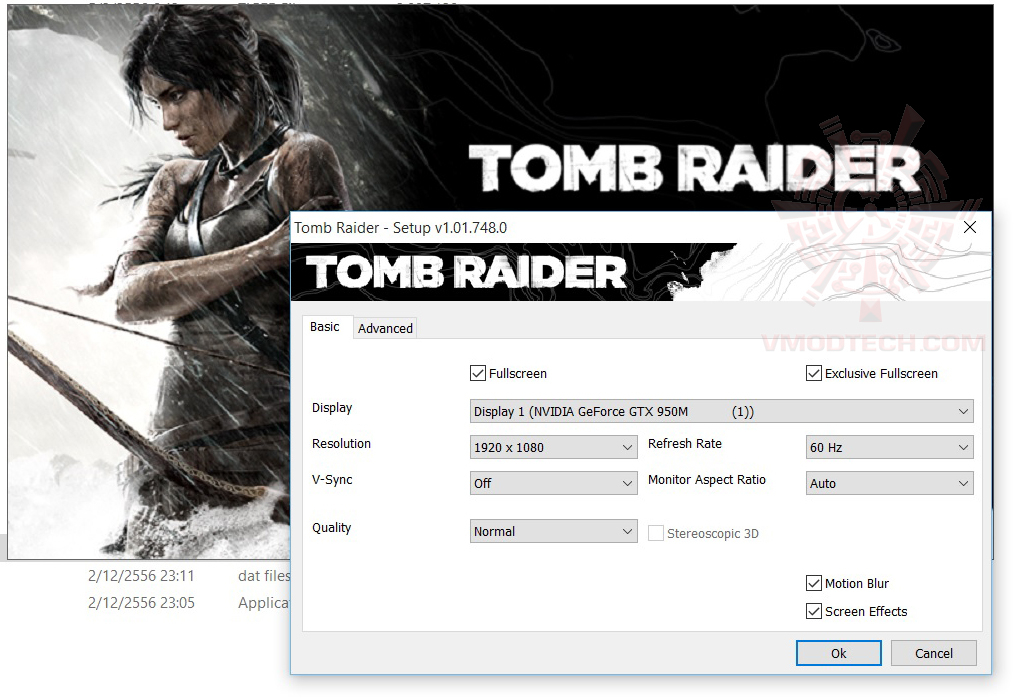Expand the Refresh Rate dropdown at 60 Hz
The width and height of the screenshot is (1022, 698).
pyautogui.click(x=890, y=447)
